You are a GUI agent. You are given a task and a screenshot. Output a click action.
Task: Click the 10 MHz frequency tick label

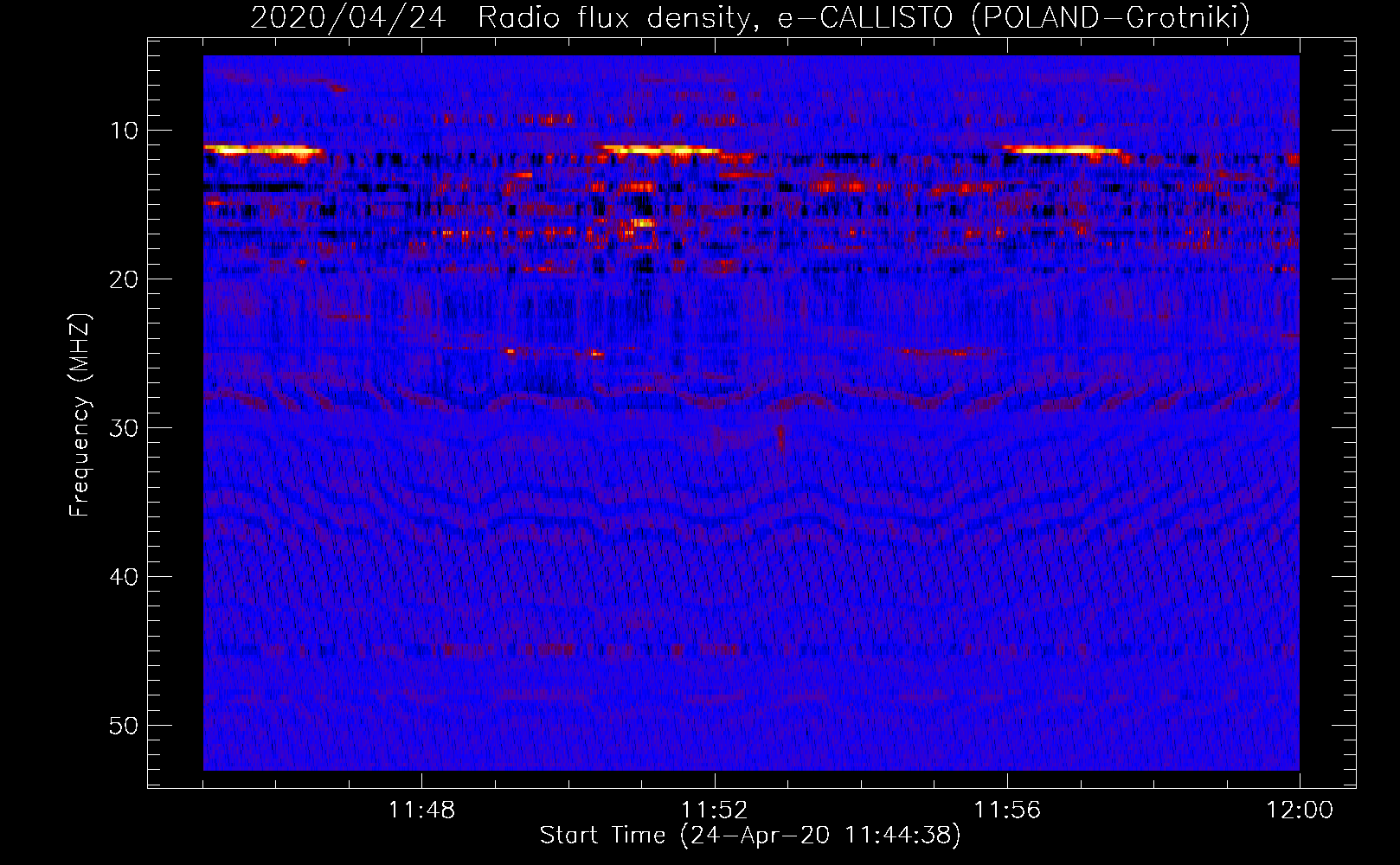[125, 131]
